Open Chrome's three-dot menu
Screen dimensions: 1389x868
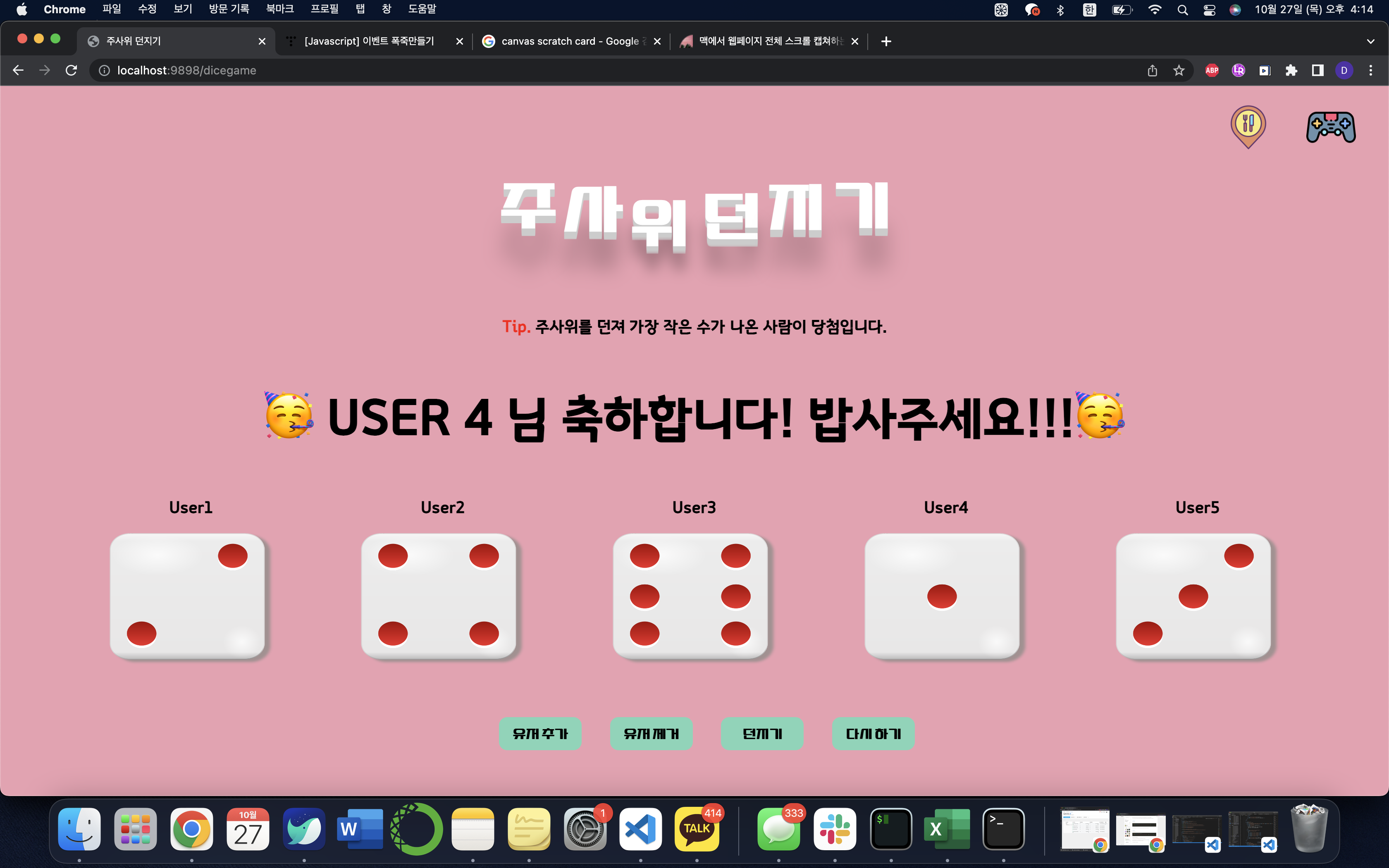coord(1371,70)
